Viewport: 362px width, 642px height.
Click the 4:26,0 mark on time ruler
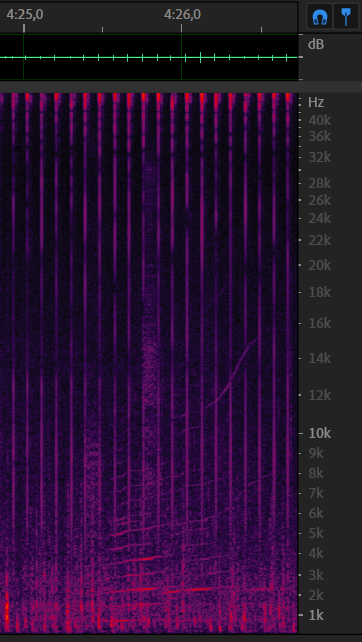182,15
